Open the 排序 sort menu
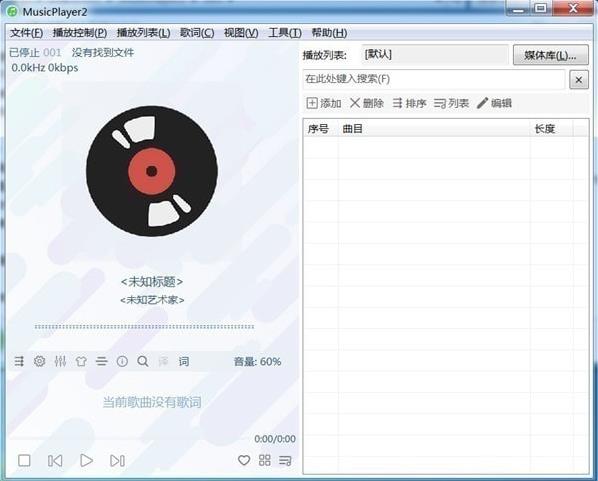 (409, 103)
